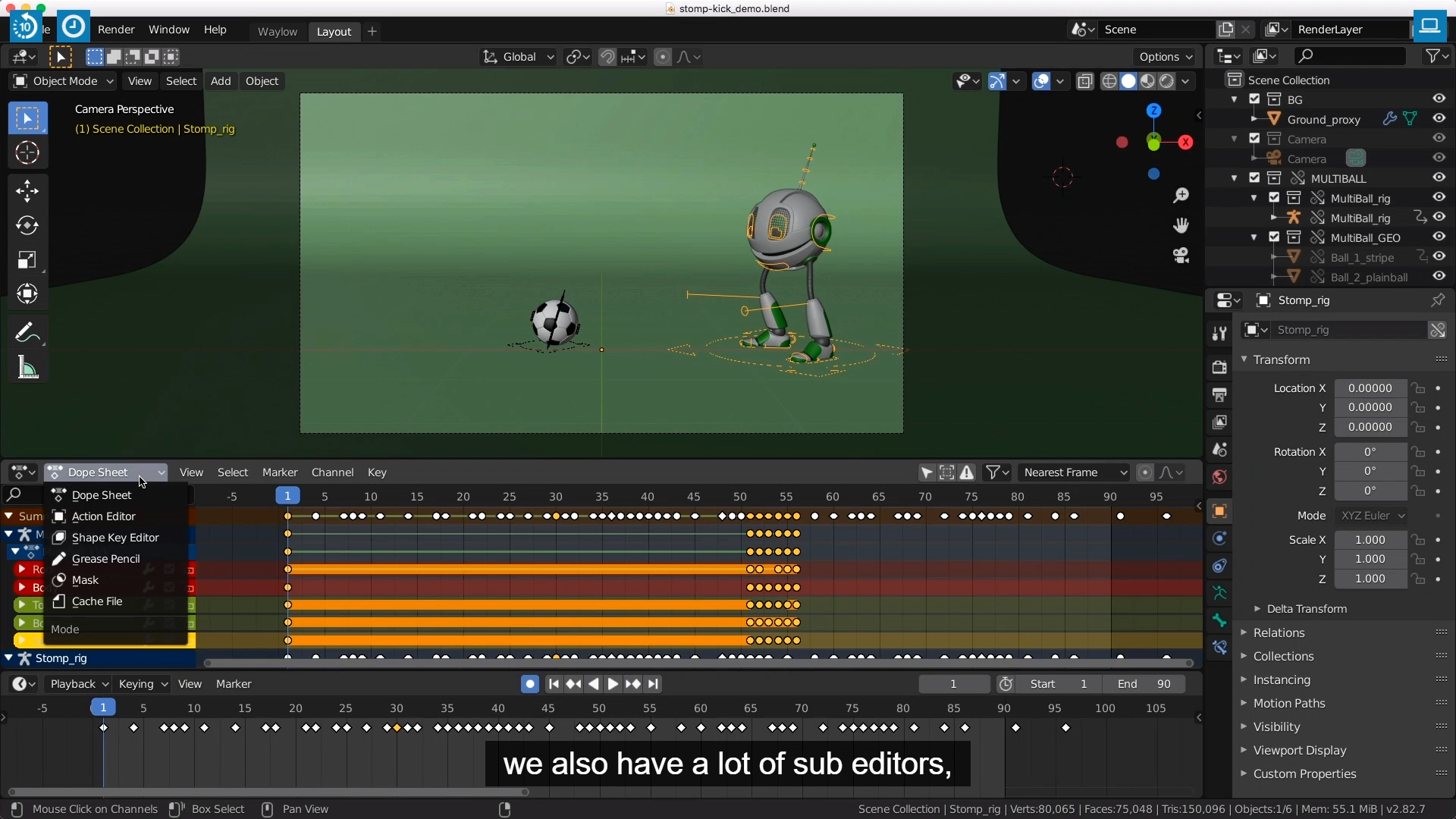1456x819 pixels.
Task: Click the End frame field showing 90
Action: click(1144, 684)
